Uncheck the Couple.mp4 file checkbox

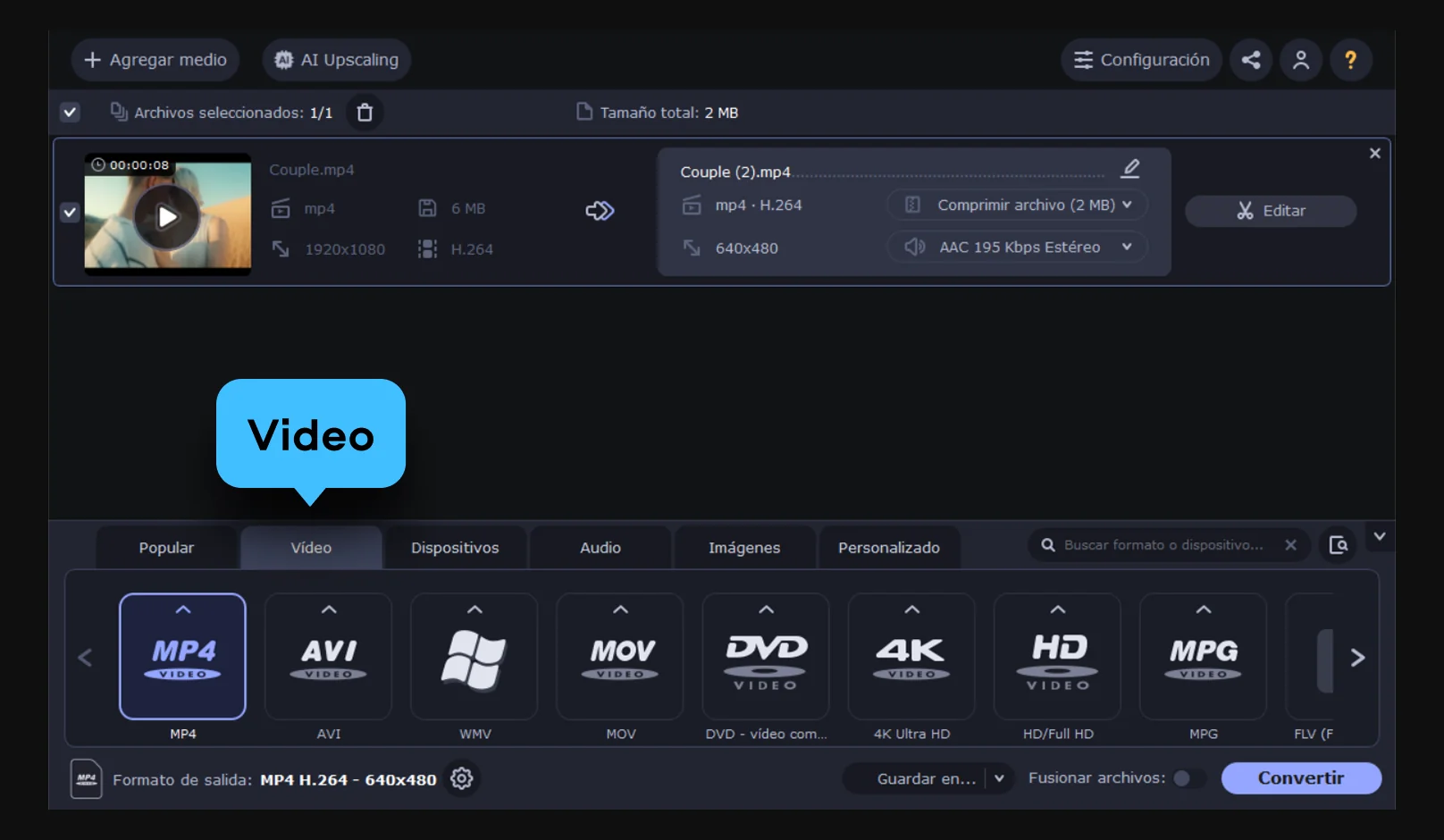pyautogui.click(x=70, y=213)
